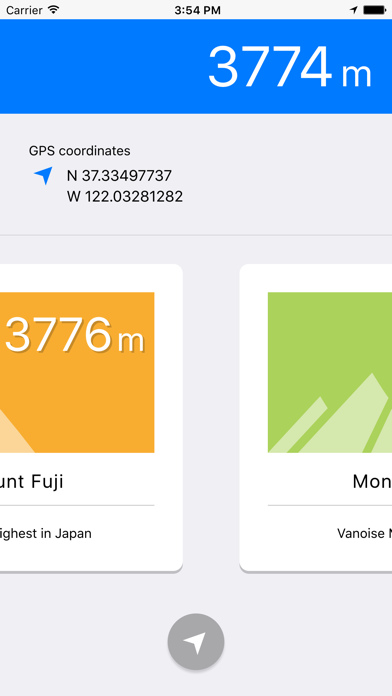Viewport: 392px width, 696px height.
Task: Click the blue GPS arrow icon
Action: click(44, 176)
